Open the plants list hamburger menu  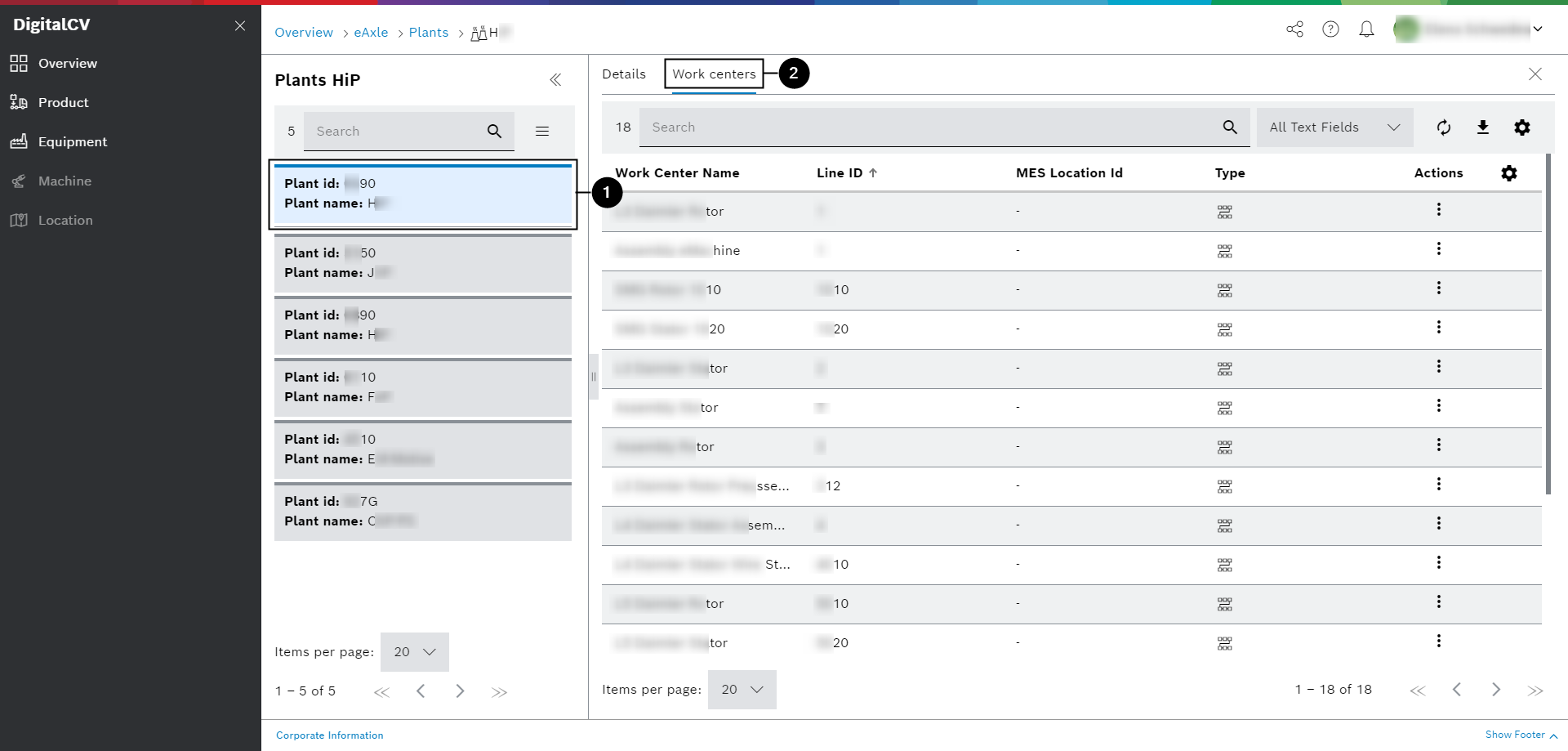pyautogui.click(x=542, y=132)
